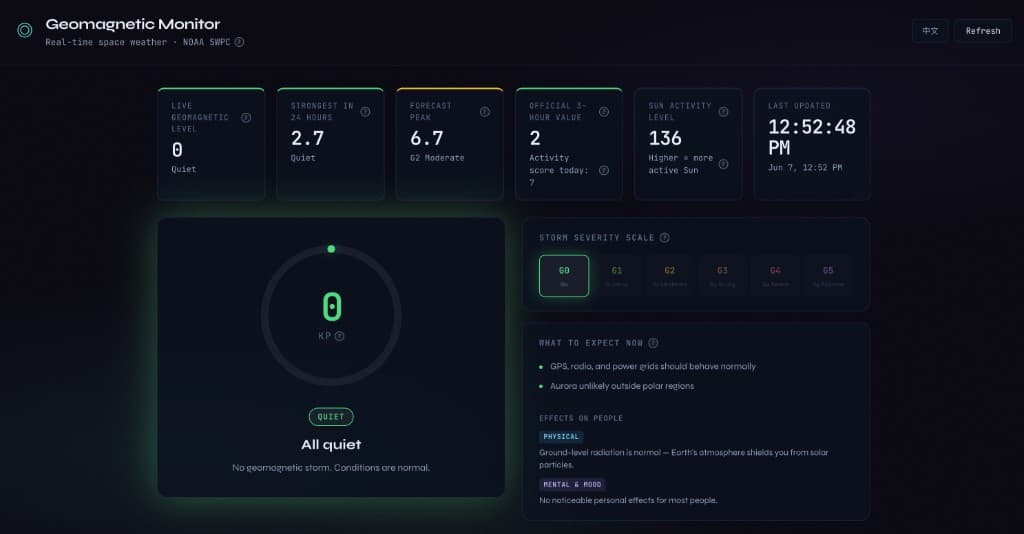The height and width of the screenshot is (534, 1024).
Task: Select the G5 severity level box
Action: point(828,275)
